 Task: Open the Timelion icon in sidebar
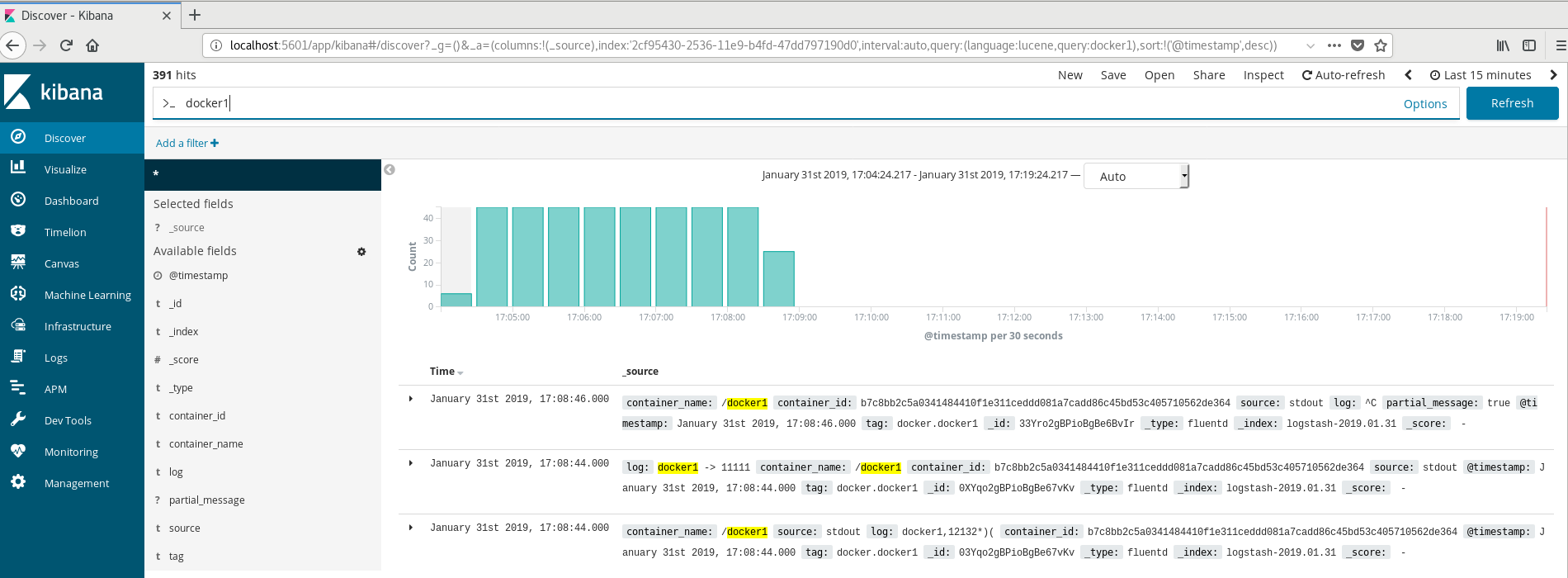[x=18, y=230]
